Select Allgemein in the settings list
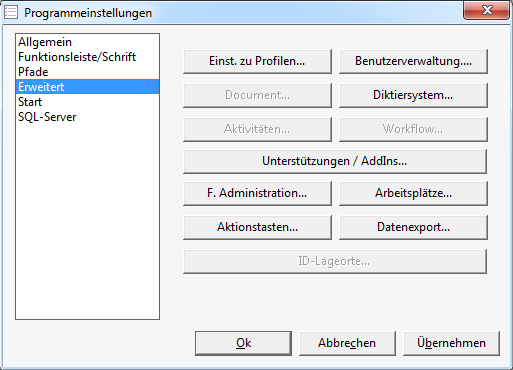This screenshot has height=370, width=513. 87,42
